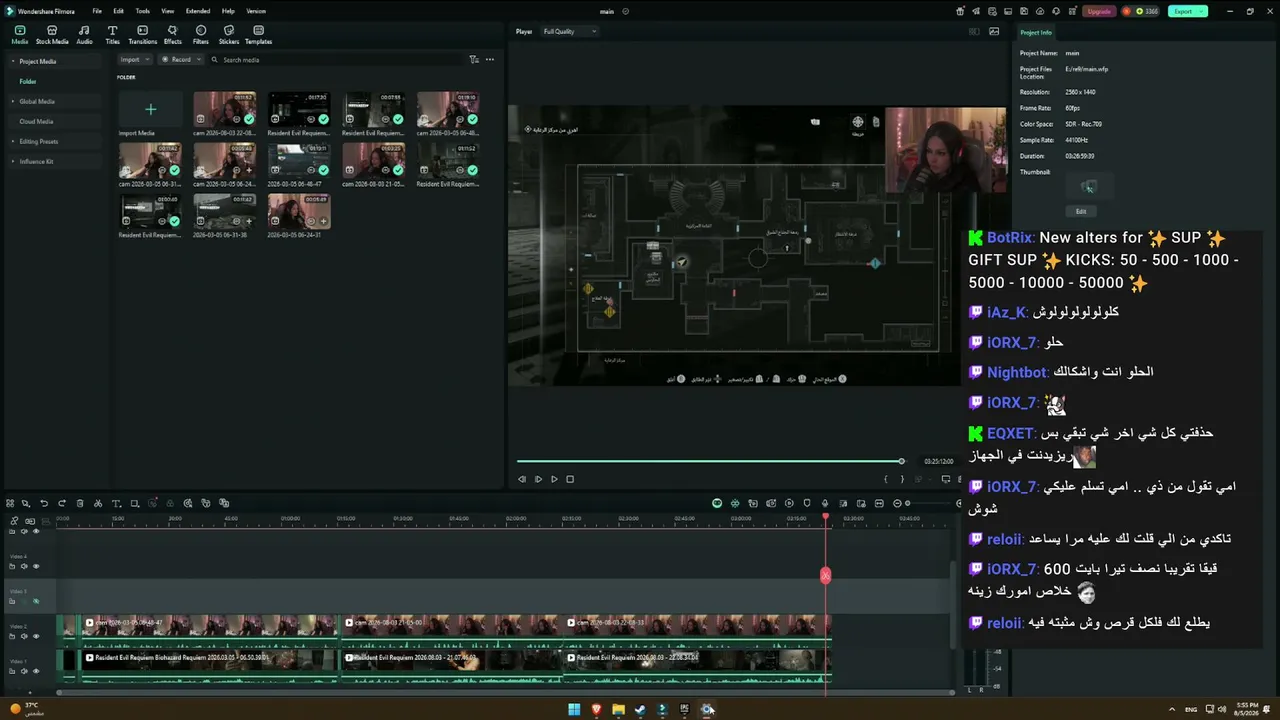
Task: Select the Undo arrow in the timeline toolbar
Action: 44,503
